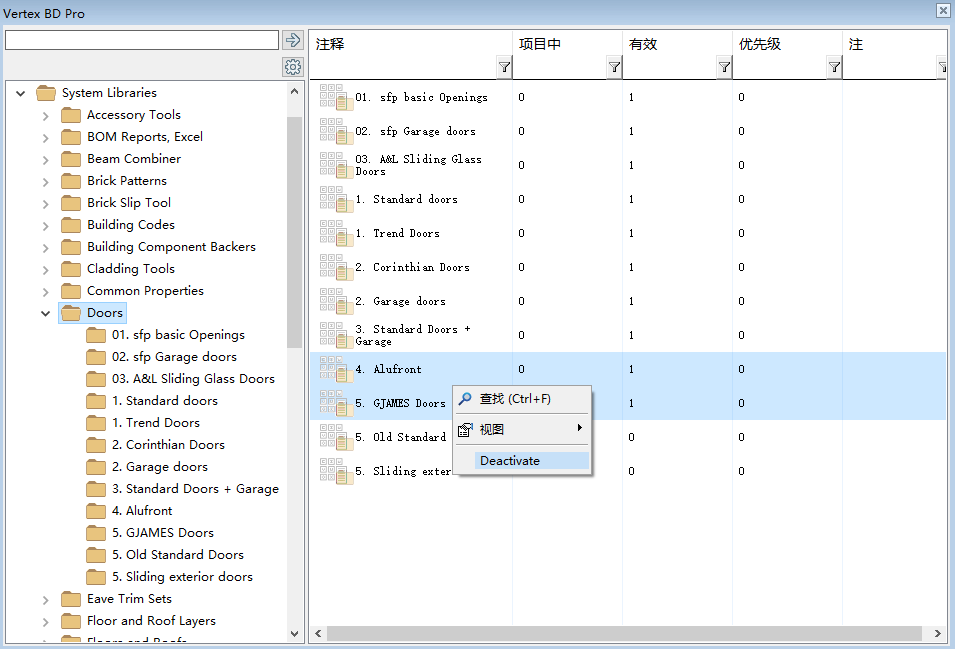Collapse the System Libraries tree node

(x=21, y=94)
